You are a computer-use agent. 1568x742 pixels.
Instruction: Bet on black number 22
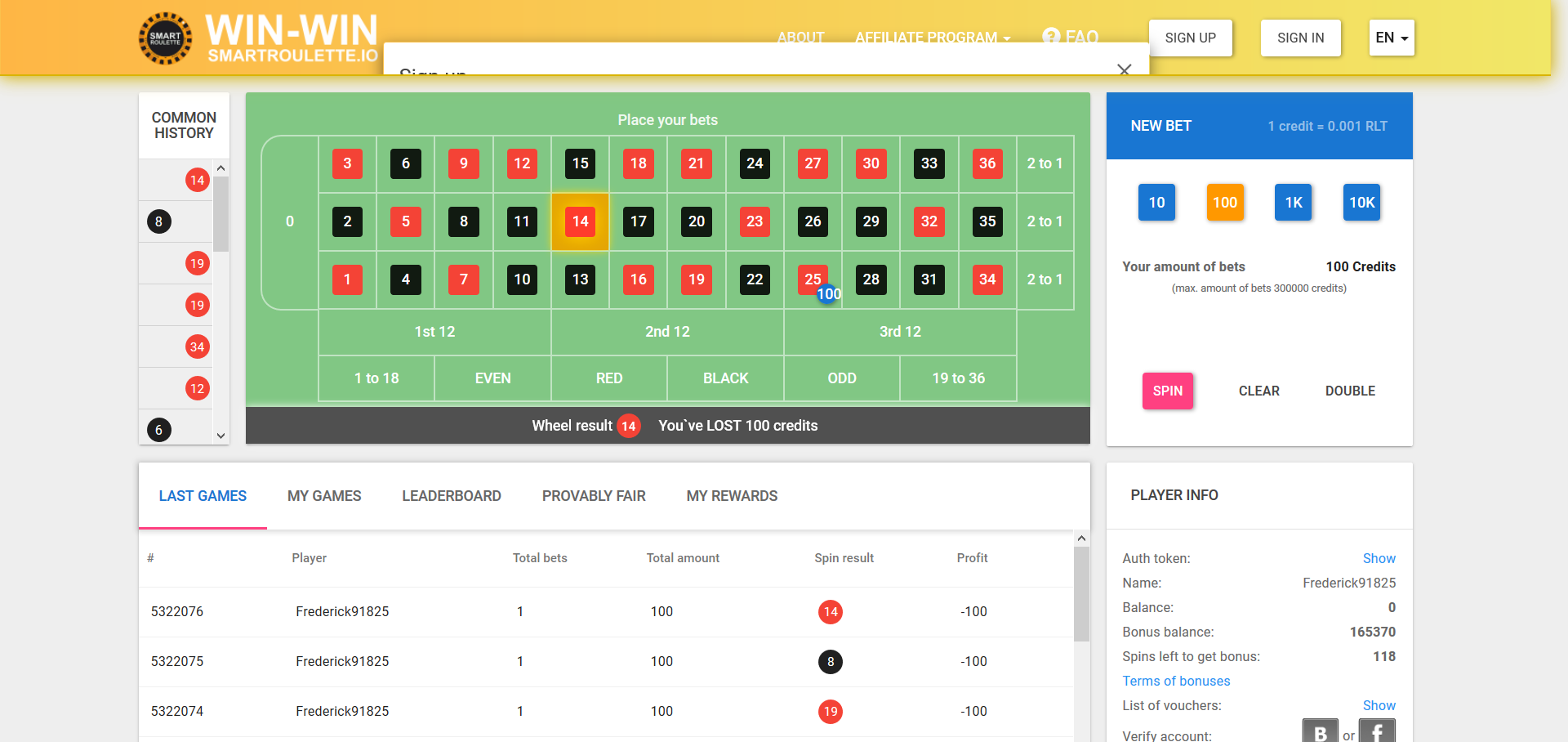click(755, 279)
